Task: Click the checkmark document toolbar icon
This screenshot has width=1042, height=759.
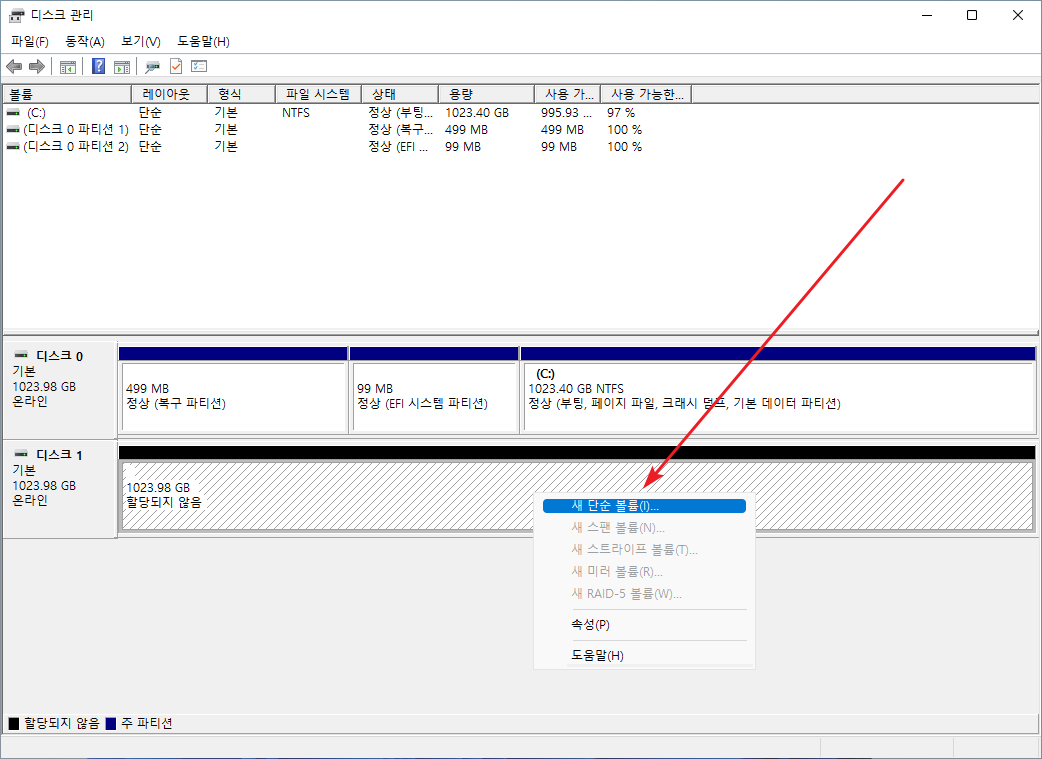Action: 176,67
